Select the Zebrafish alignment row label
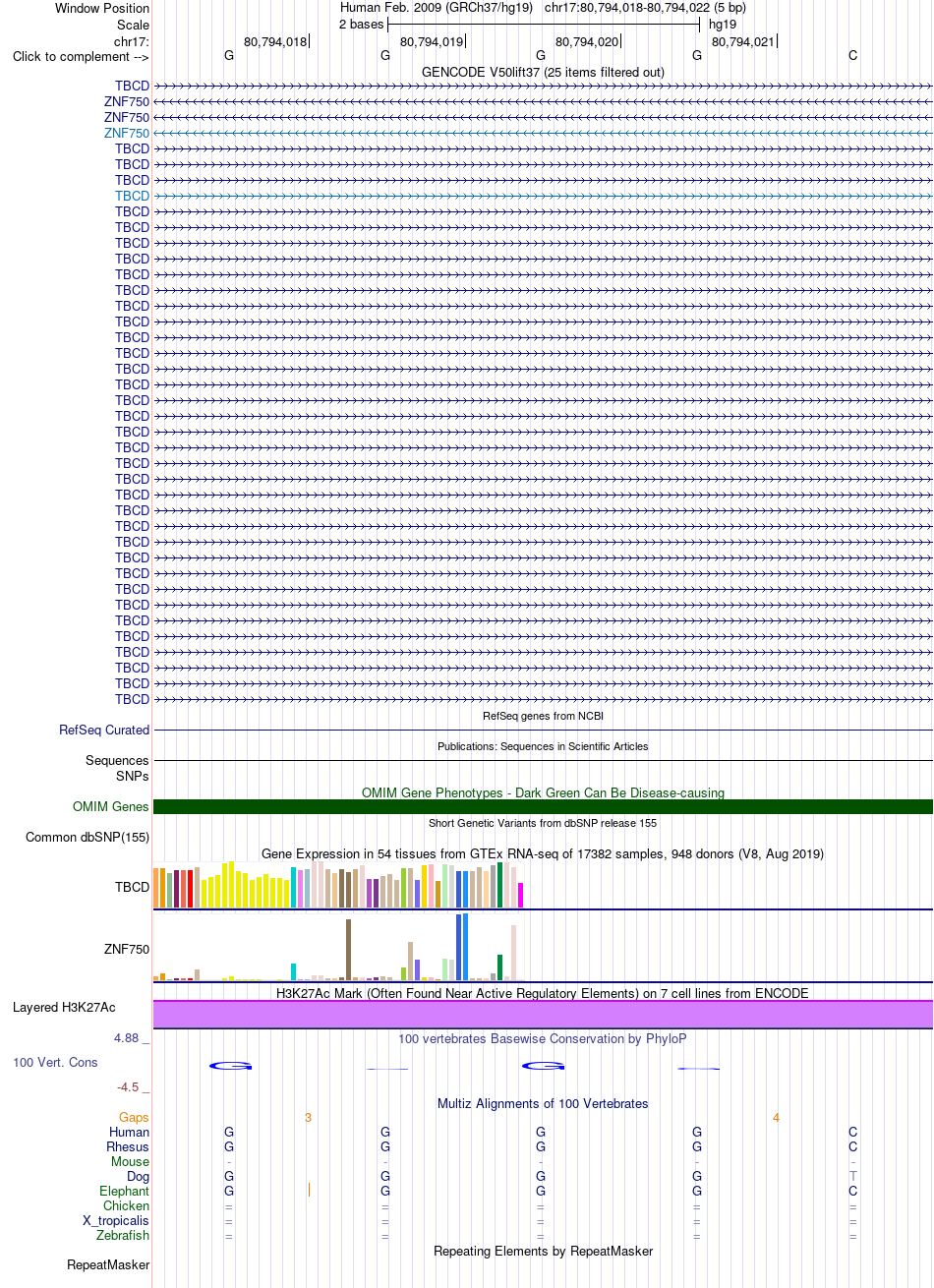934x1288 pixels. (123, 1236)
